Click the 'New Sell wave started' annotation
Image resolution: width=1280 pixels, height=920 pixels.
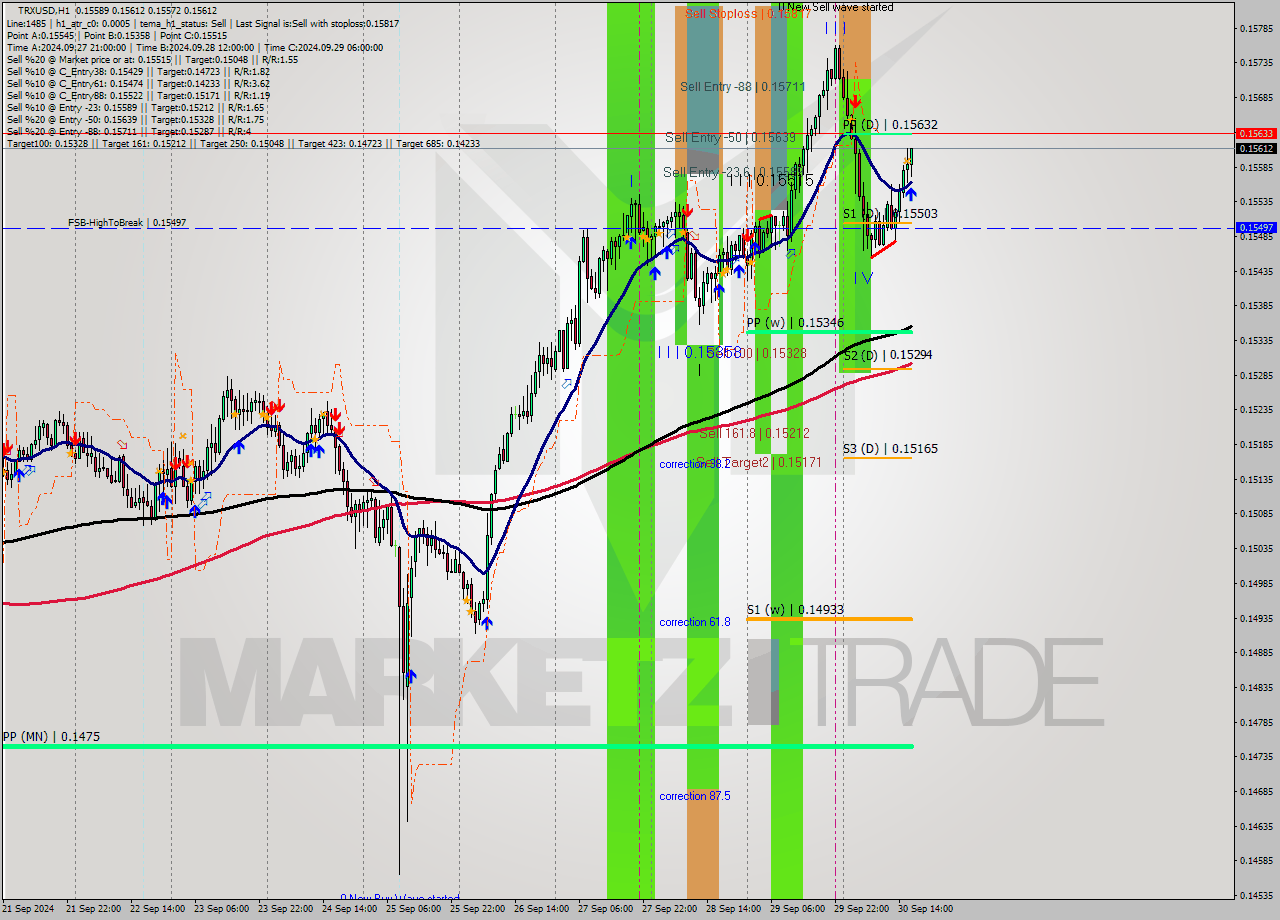pyautogui.click(x=836, y=7)
